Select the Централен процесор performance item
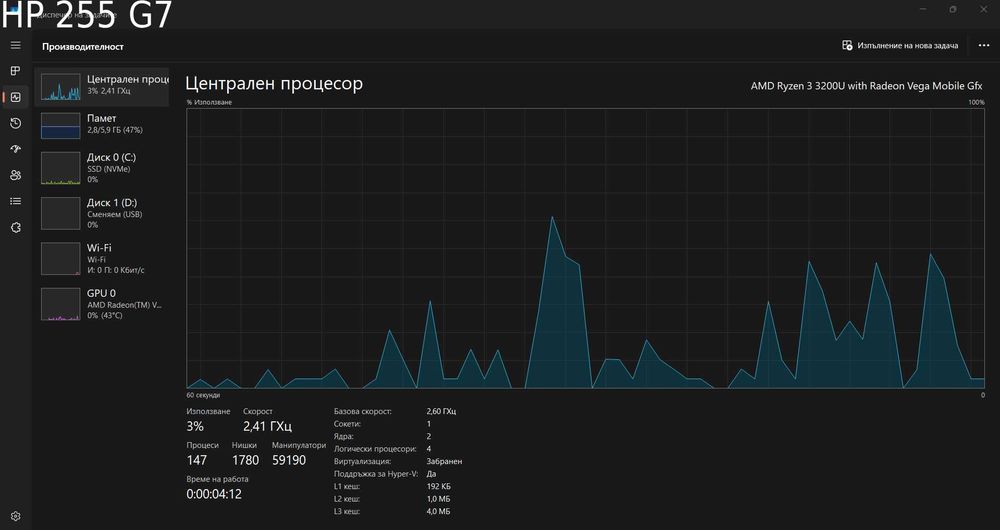The width and height of the screenshot is (1000, 530). click(x=102, y=87)
